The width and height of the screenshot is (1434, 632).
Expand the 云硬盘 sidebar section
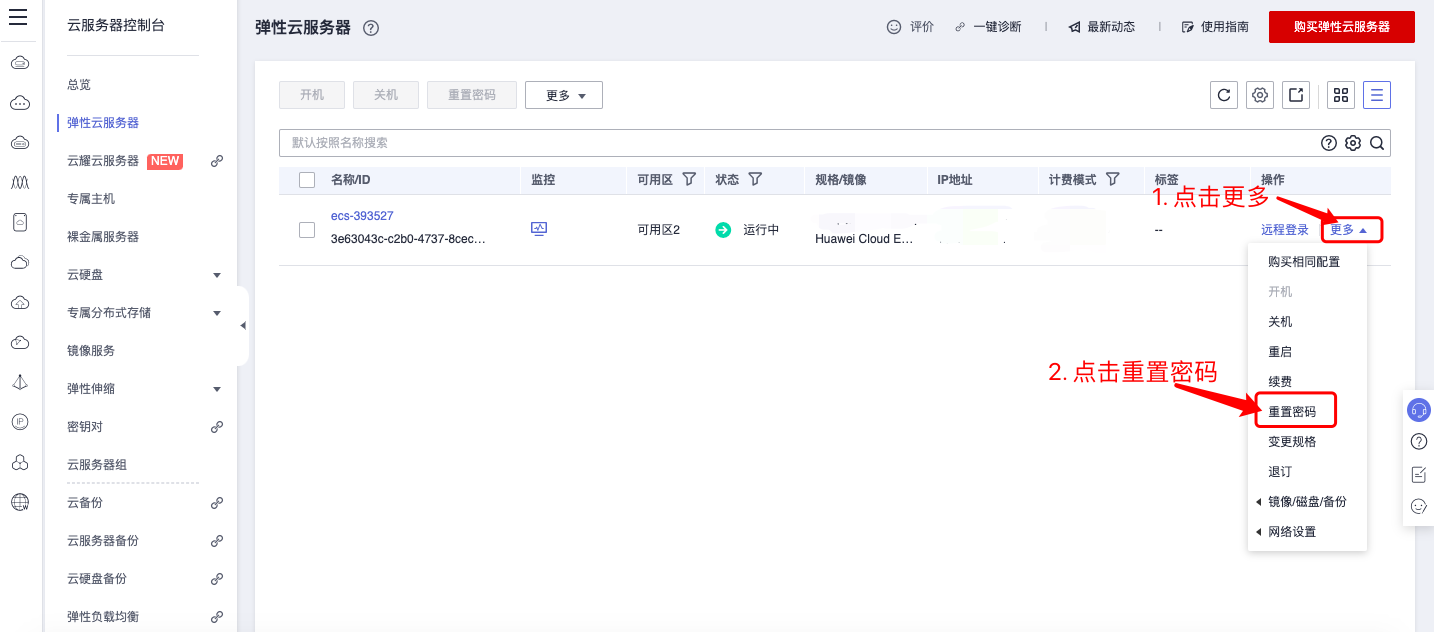pos(217,275)
